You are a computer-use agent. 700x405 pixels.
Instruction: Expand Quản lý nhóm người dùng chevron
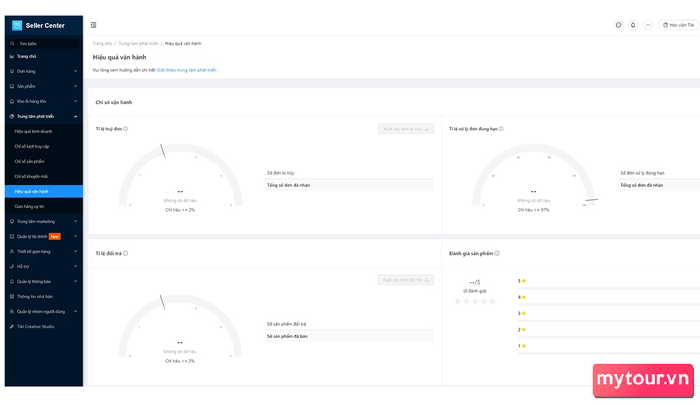pyautogui.click(x=75, y=311)
